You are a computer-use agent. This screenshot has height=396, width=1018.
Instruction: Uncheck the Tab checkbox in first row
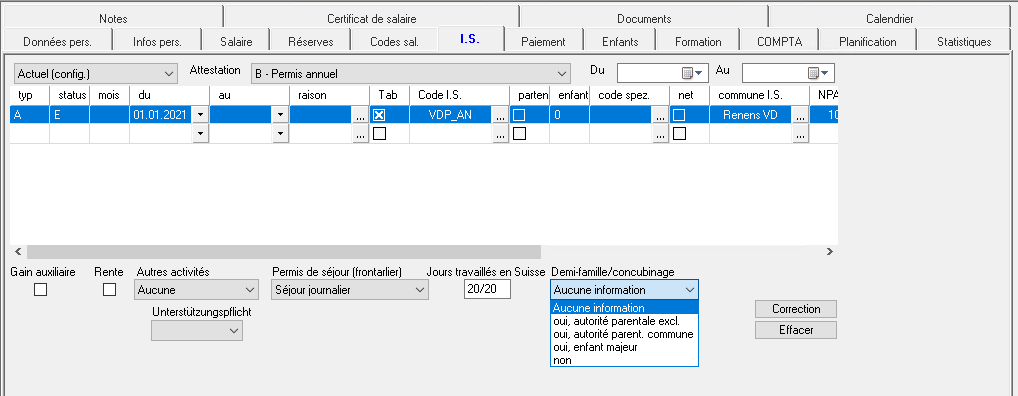379,115
